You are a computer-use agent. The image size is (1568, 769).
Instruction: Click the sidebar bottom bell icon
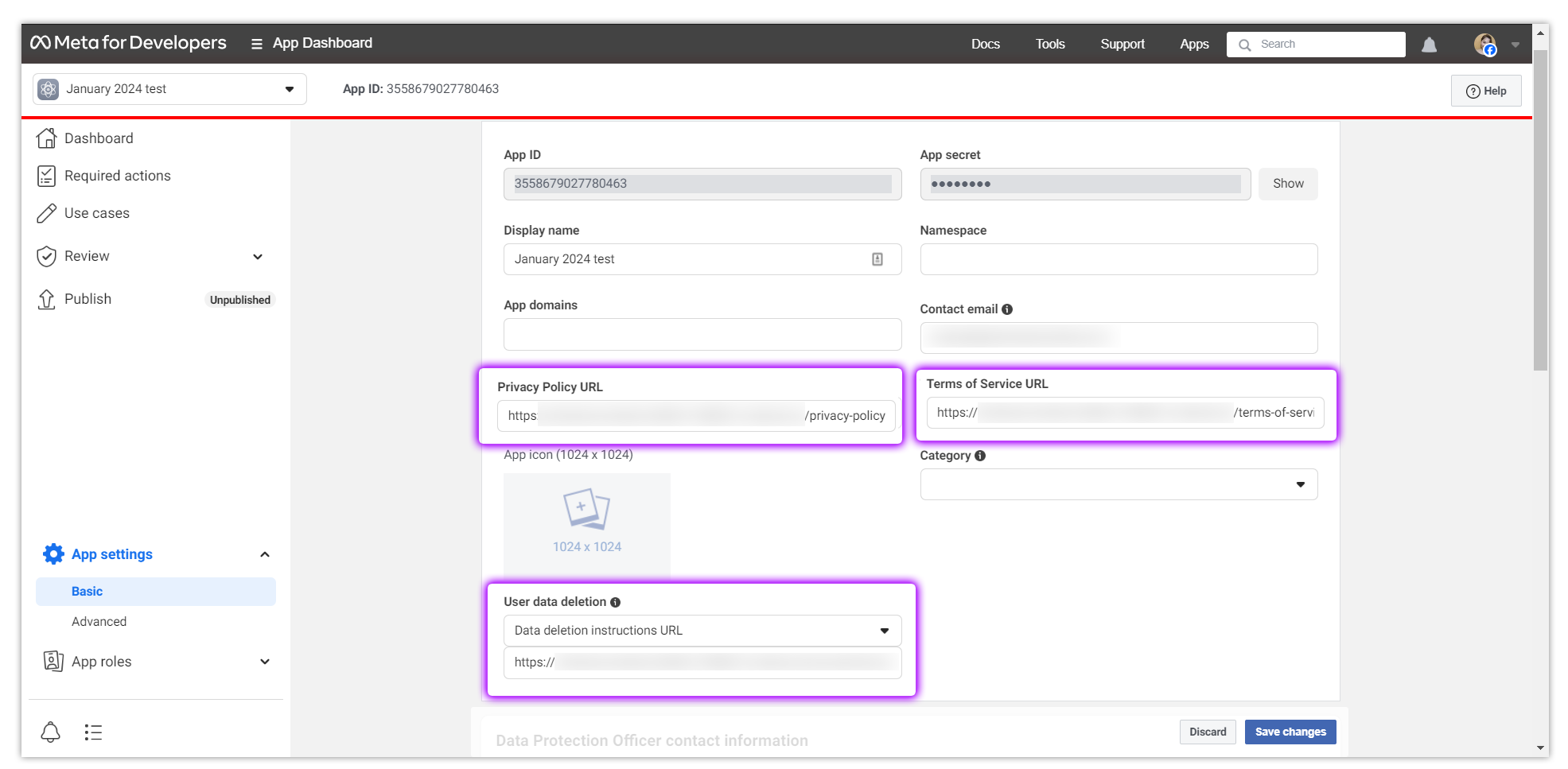point(50,732)
